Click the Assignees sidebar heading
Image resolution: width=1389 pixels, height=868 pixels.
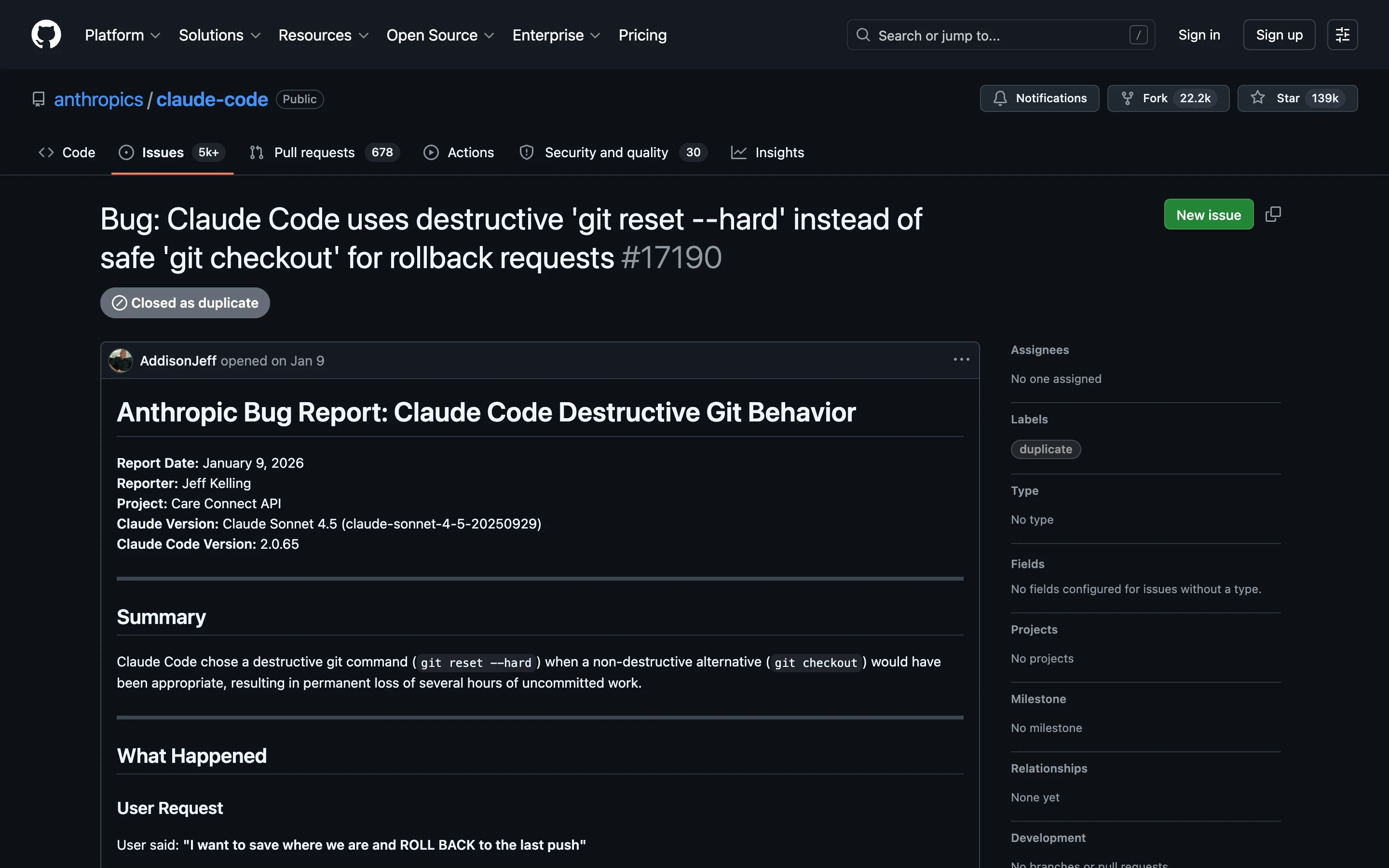(1039, 350)
